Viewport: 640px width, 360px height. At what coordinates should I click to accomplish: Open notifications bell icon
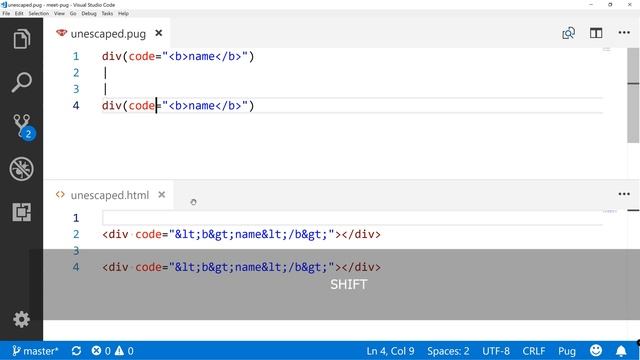tap(621, 351)
